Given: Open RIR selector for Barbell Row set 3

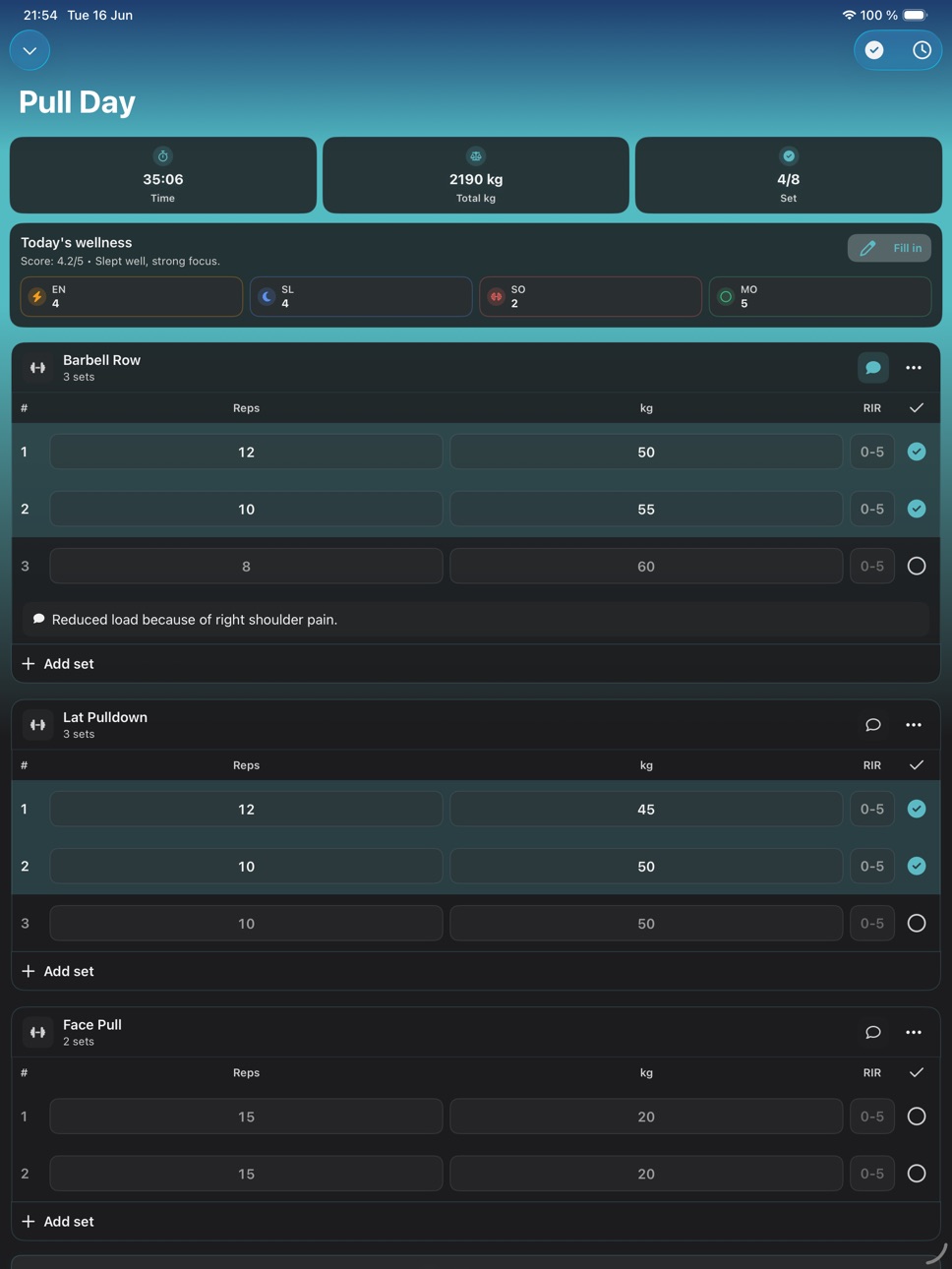Looking at the screenshot, I should [x=872, y=566].
